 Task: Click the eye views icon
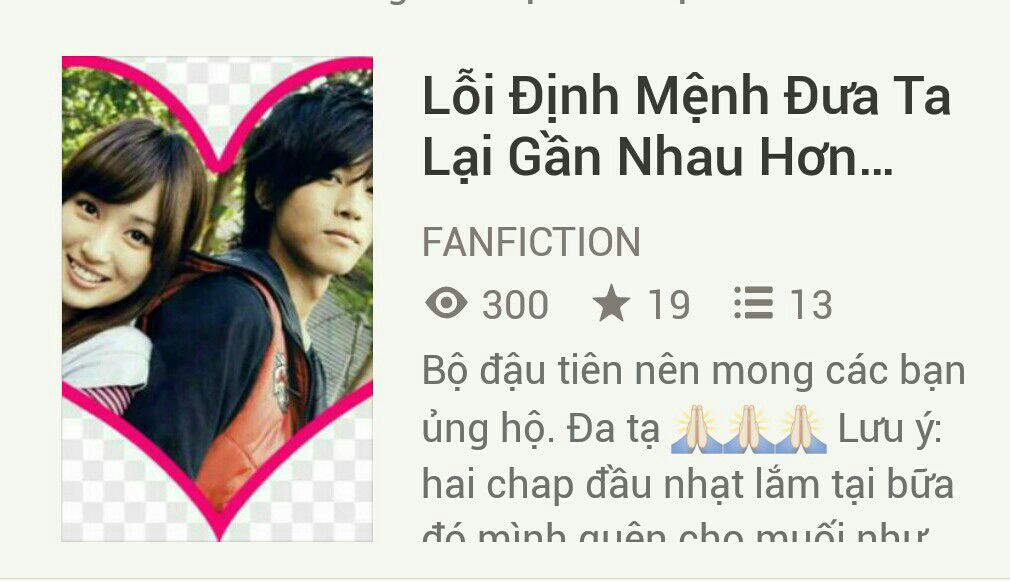coord(446,303)
